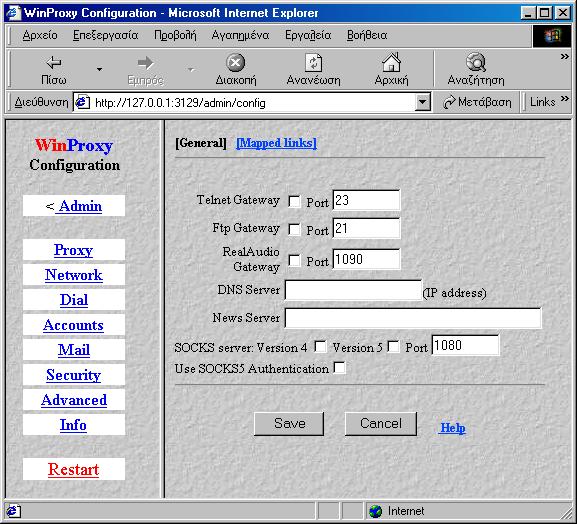Click the Back (Πίσω) arrow icon
This screenshot has width=577, height=524.
(x=54, y=63)
